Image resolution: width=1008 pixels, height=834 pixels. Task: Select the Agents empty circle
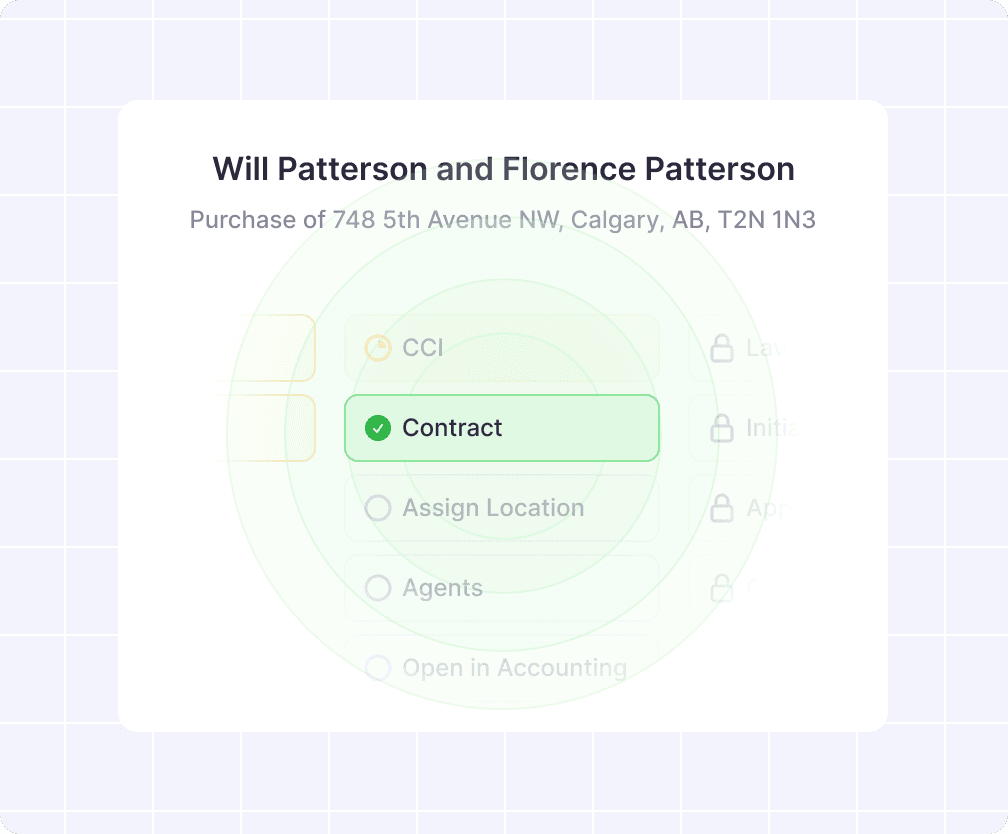pyautogui.click(x=377, y=588)
